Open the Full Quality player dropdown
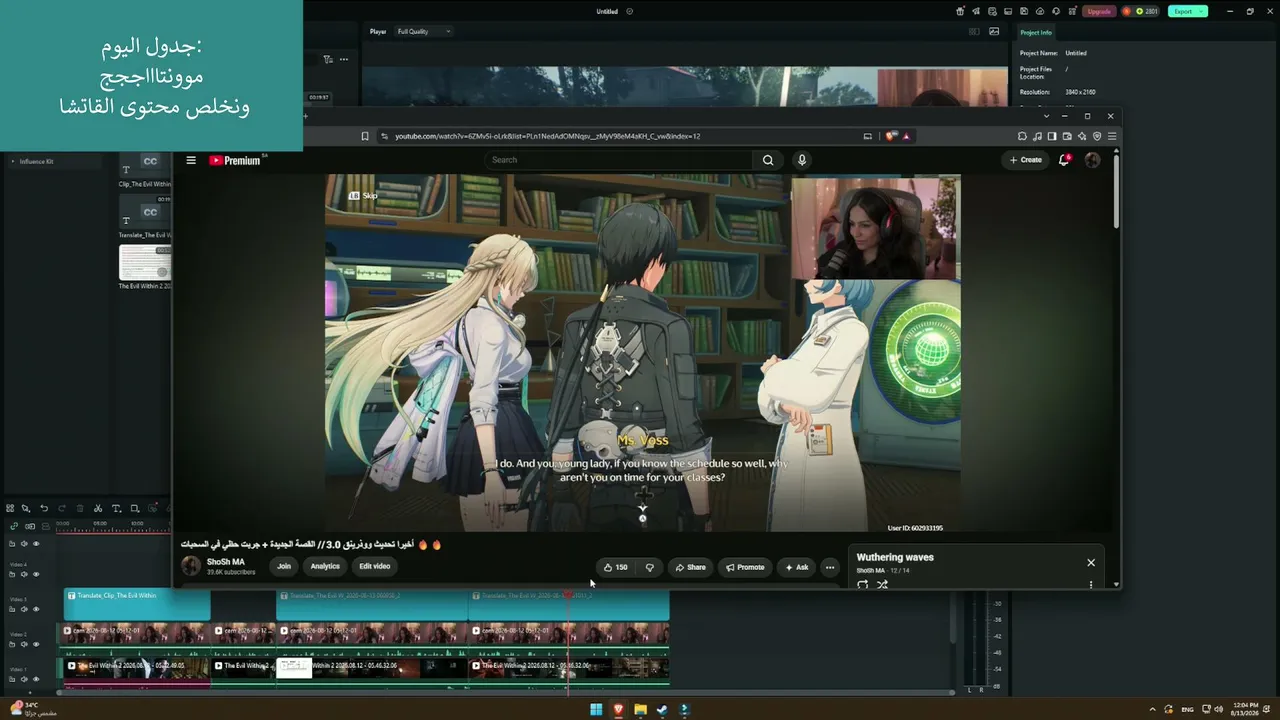1280x720 pixels. click(424, 32)
